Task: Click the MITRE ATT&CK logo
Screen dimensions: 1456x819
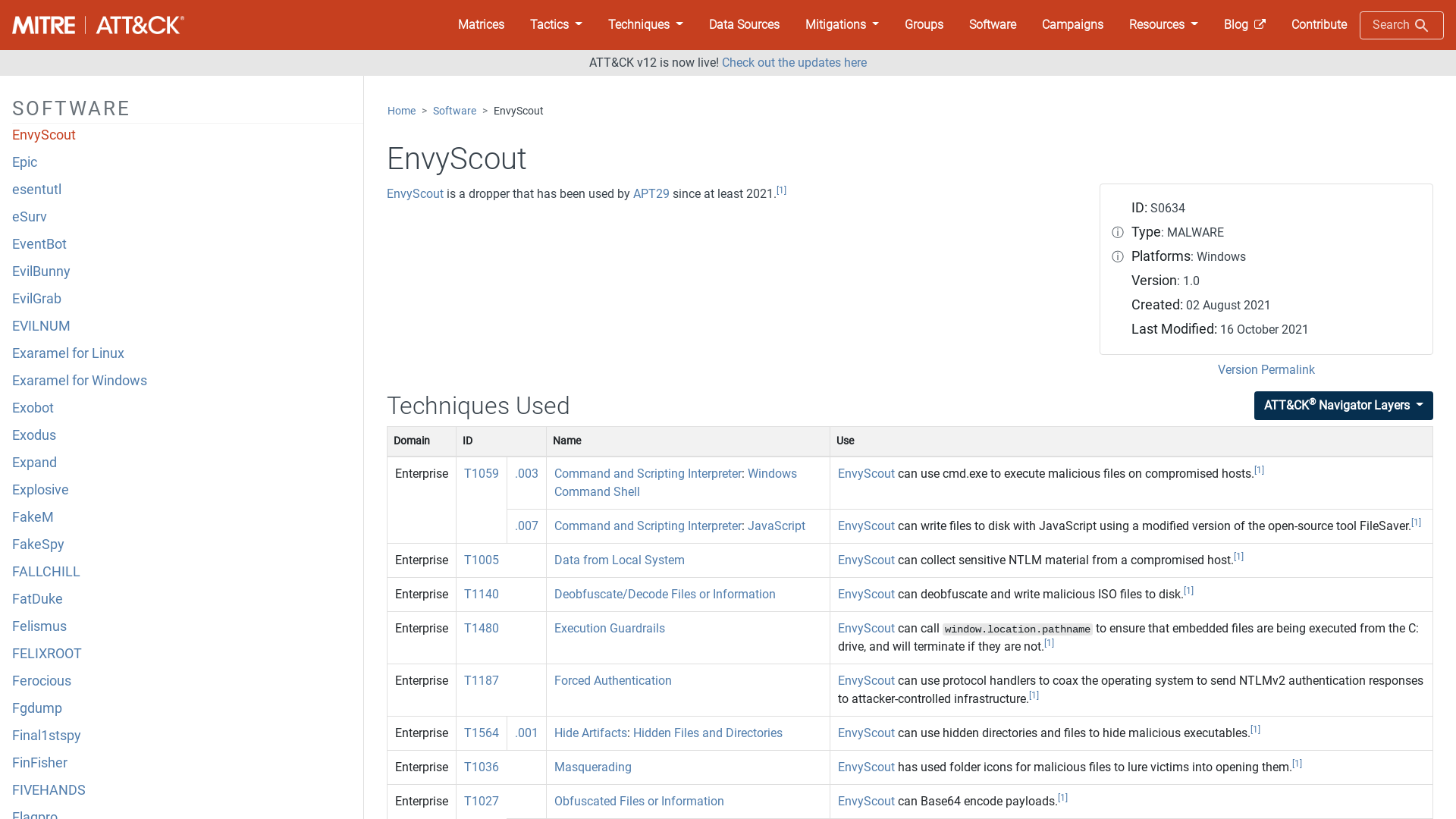Action: coord(98,25)
